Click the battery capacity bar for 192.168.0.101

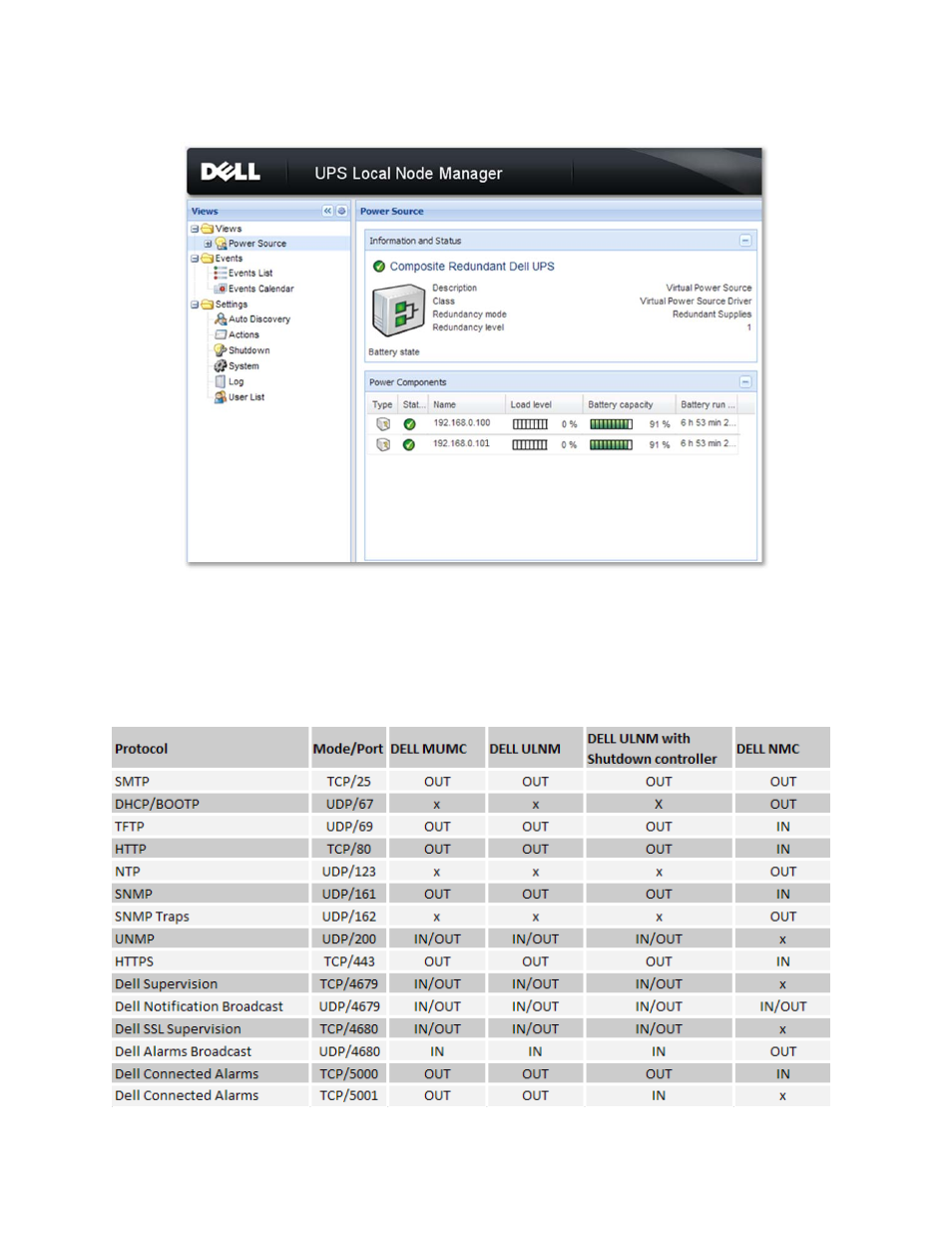tap(611, 445)
